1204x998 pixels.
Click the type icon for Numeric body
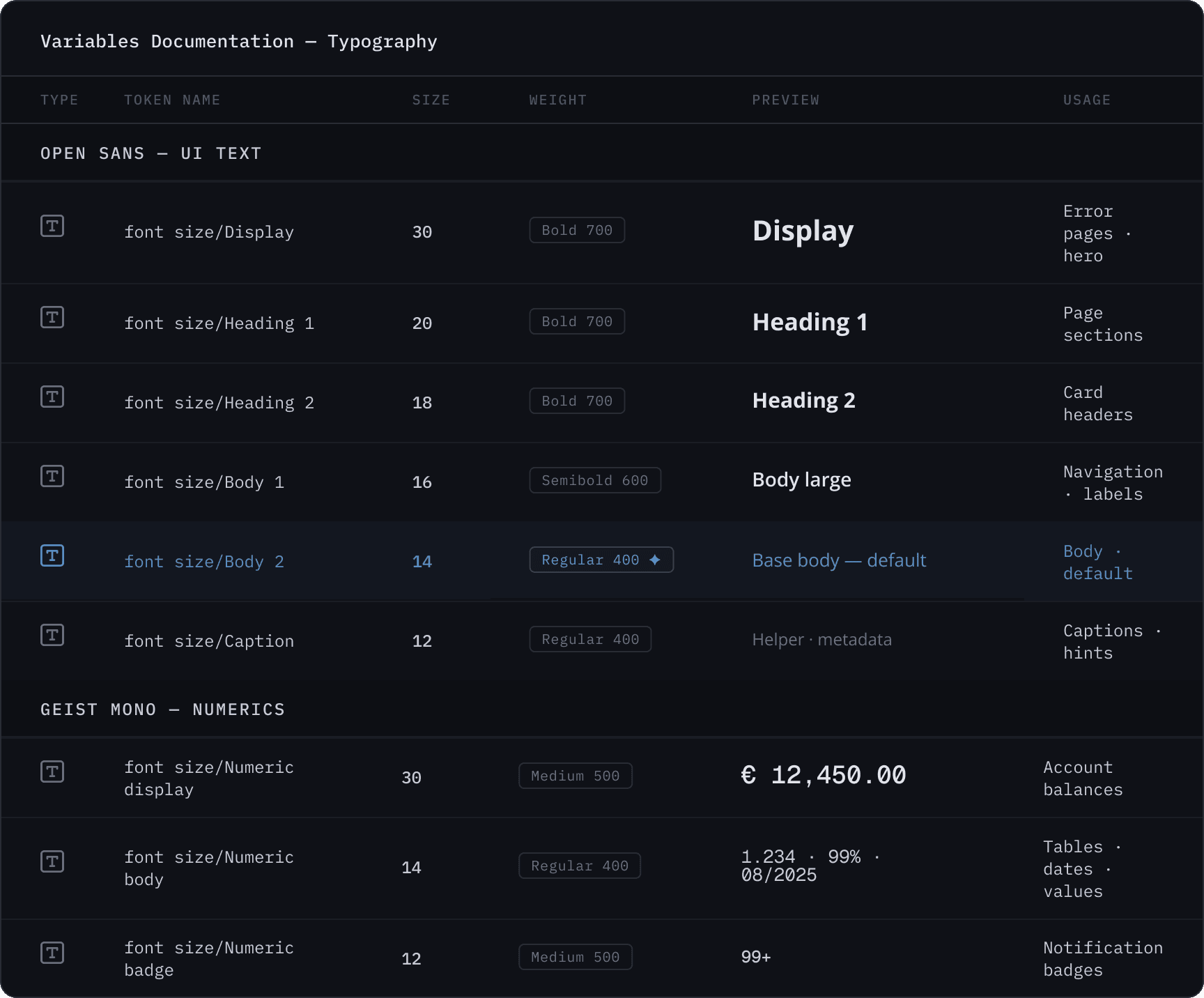(52, 861)
